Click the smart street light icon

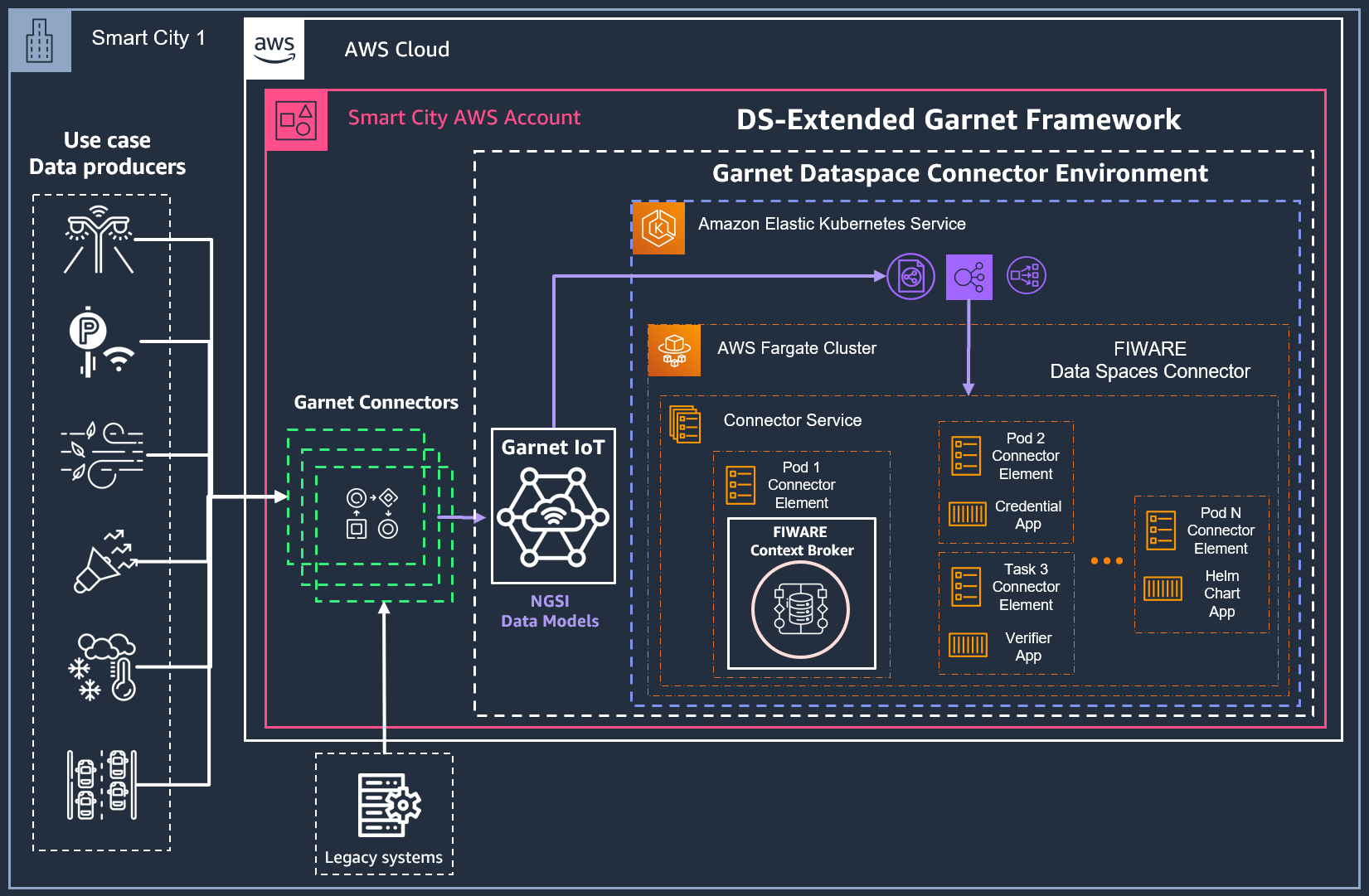tap(100, 240)
